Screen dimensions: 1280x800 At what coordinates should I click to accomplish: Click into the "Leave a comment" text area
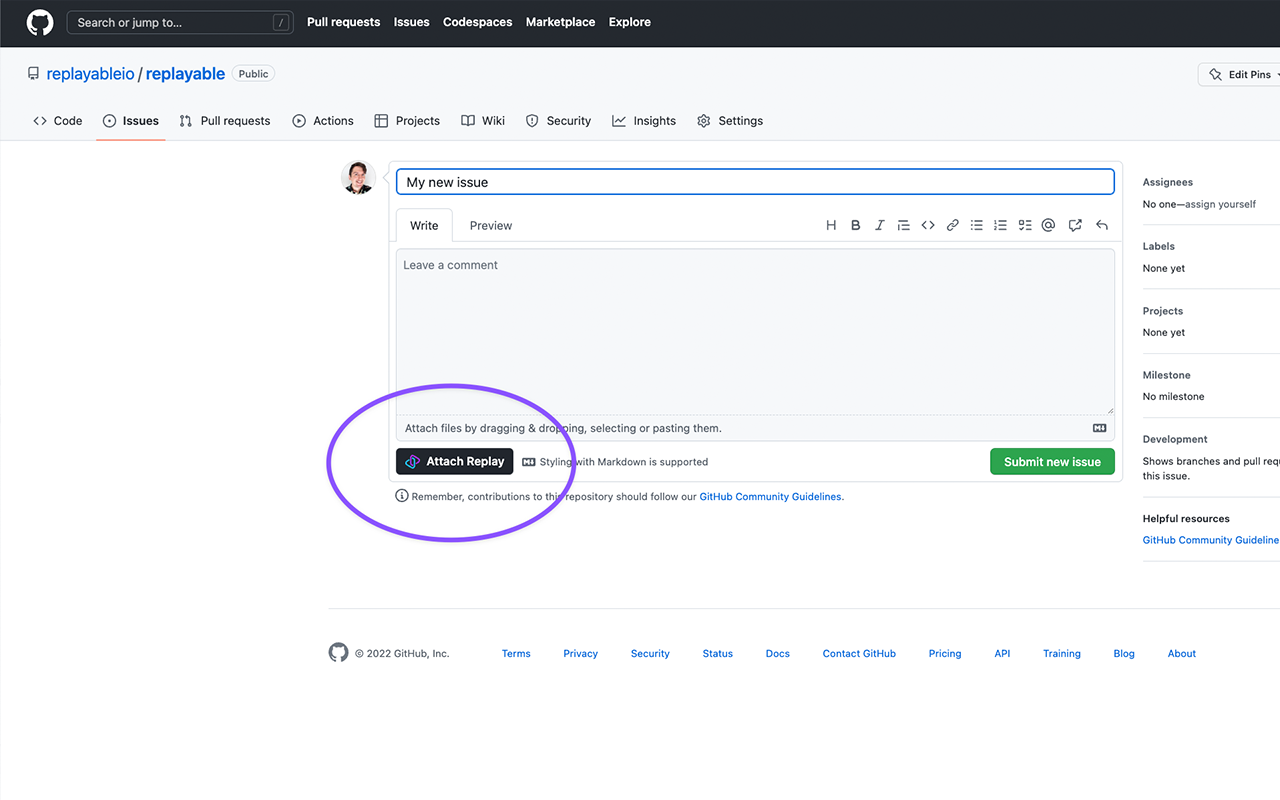coord(755,331)
